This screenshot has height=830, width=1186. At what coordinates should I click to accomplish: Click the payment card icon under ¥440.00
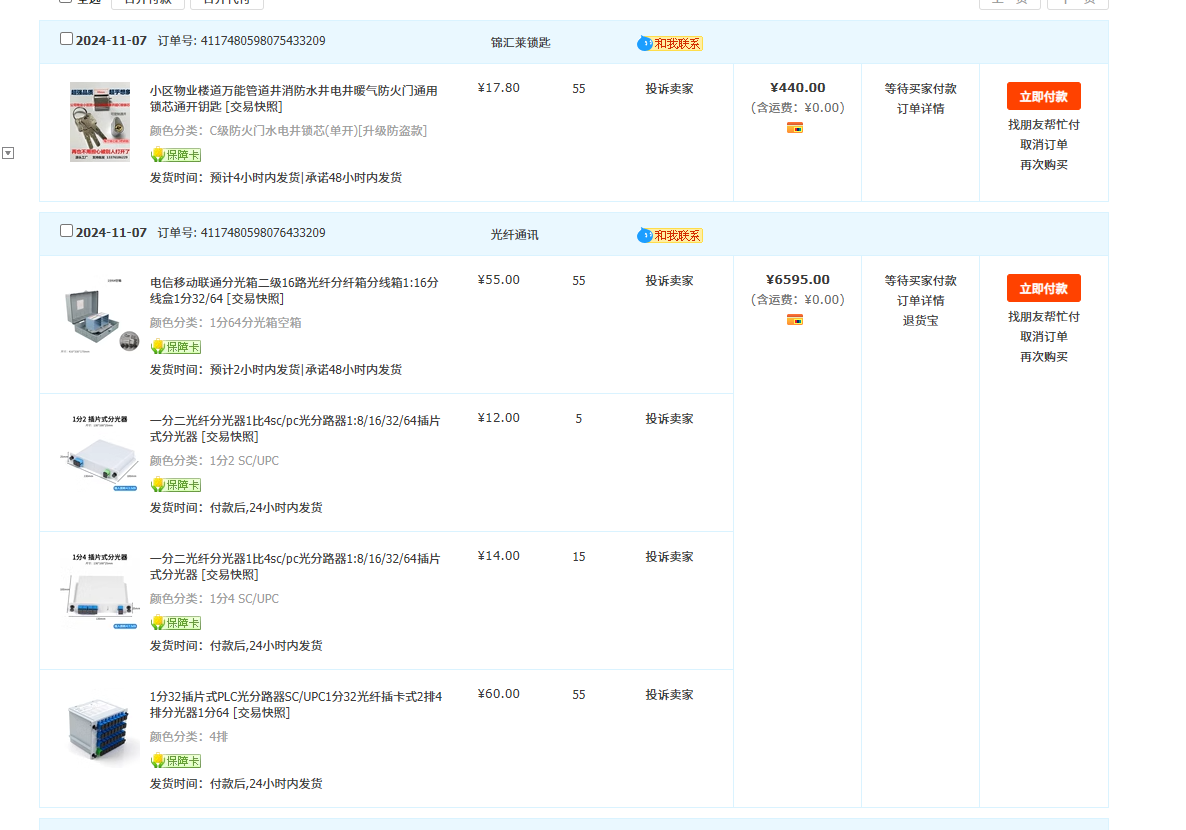click(x=795, y=128)
